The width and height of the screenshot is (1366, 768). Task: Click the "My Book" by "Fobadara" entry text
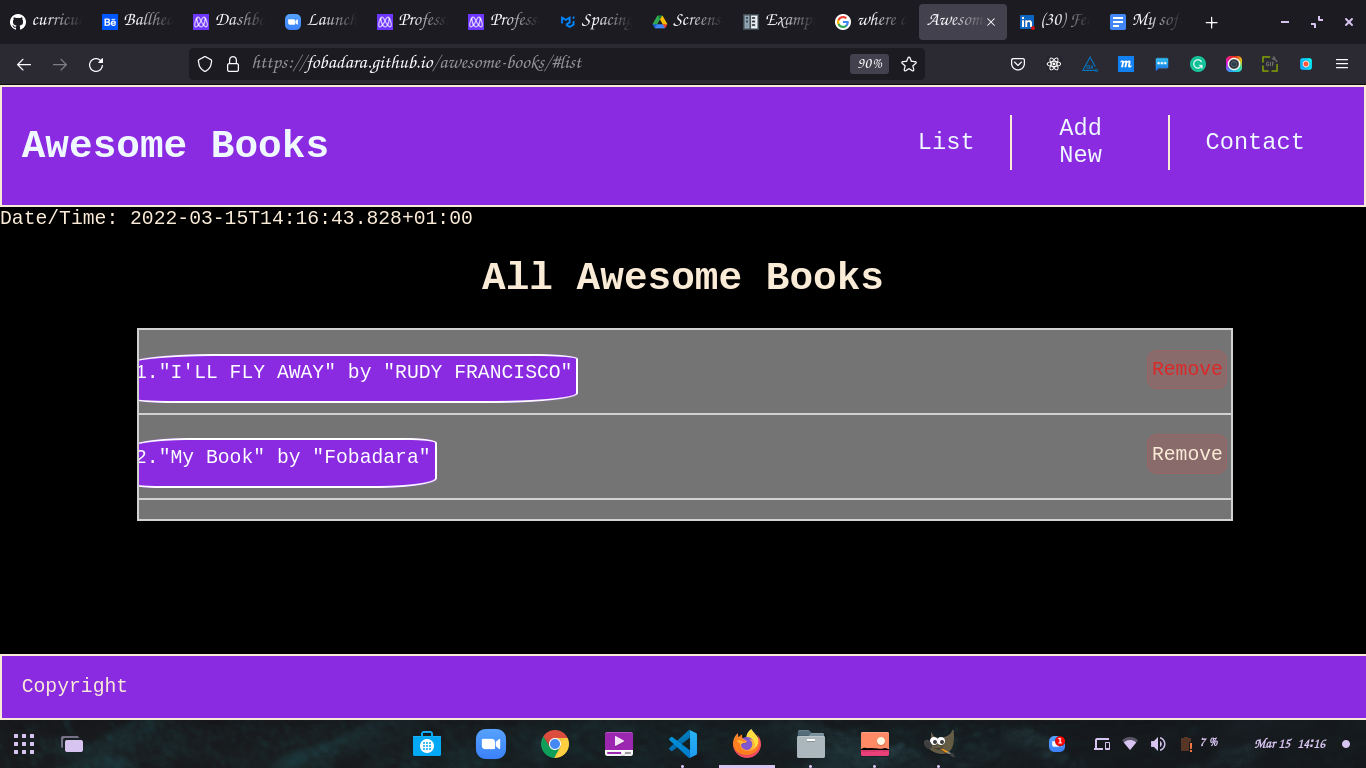[286, 463]
